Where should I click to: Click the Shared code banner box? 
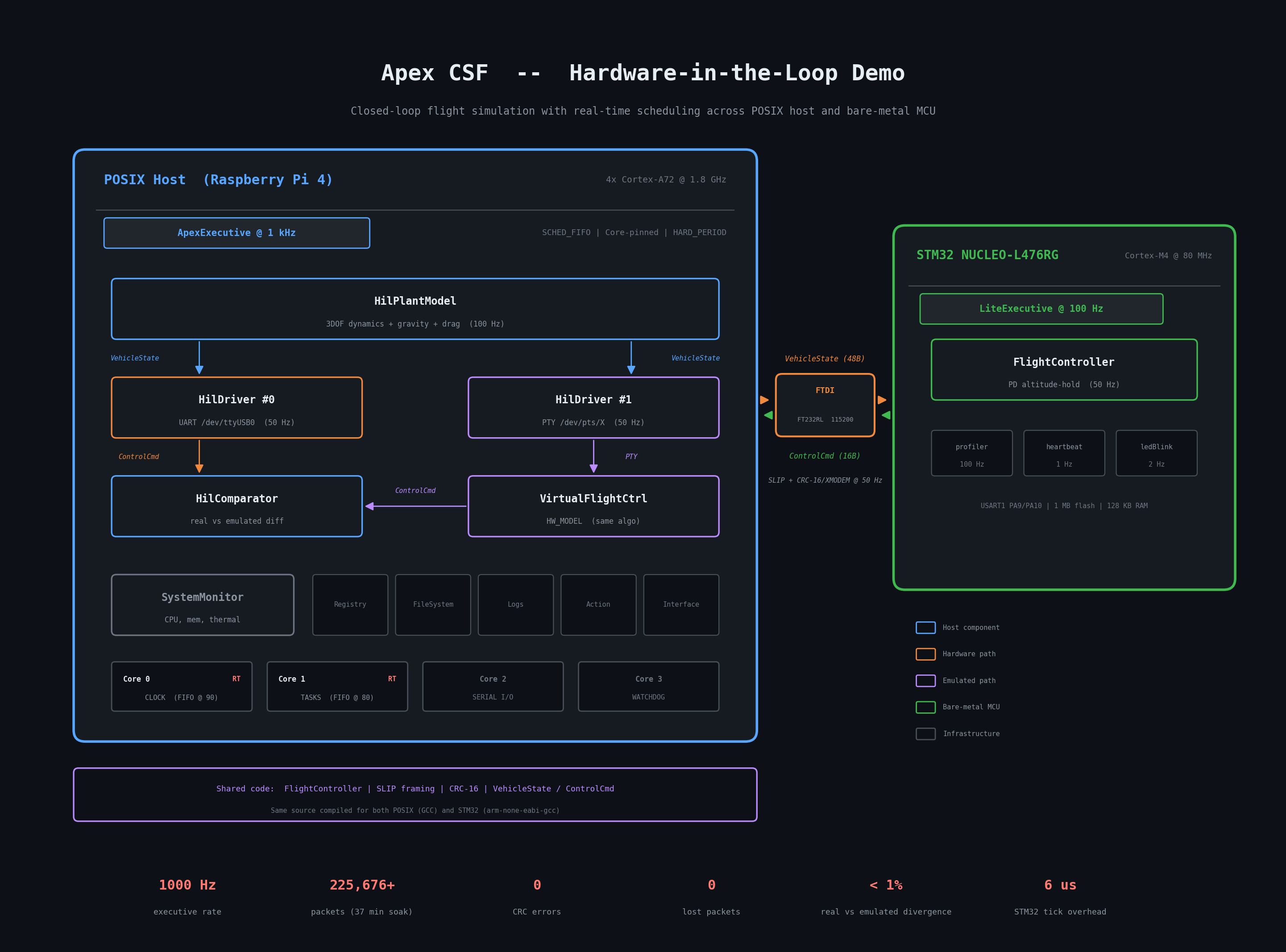click(415, 795)
